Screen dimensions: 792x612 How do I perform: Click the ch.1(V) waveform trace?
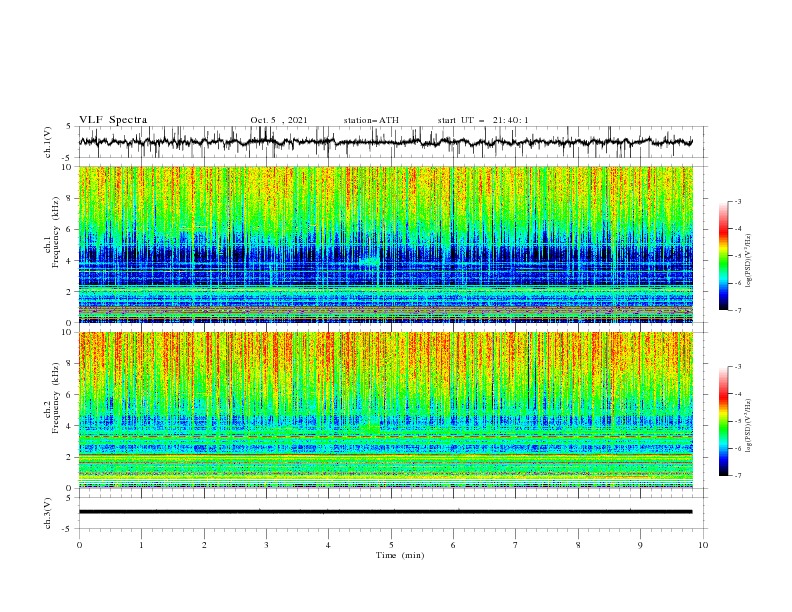(385, 142)
